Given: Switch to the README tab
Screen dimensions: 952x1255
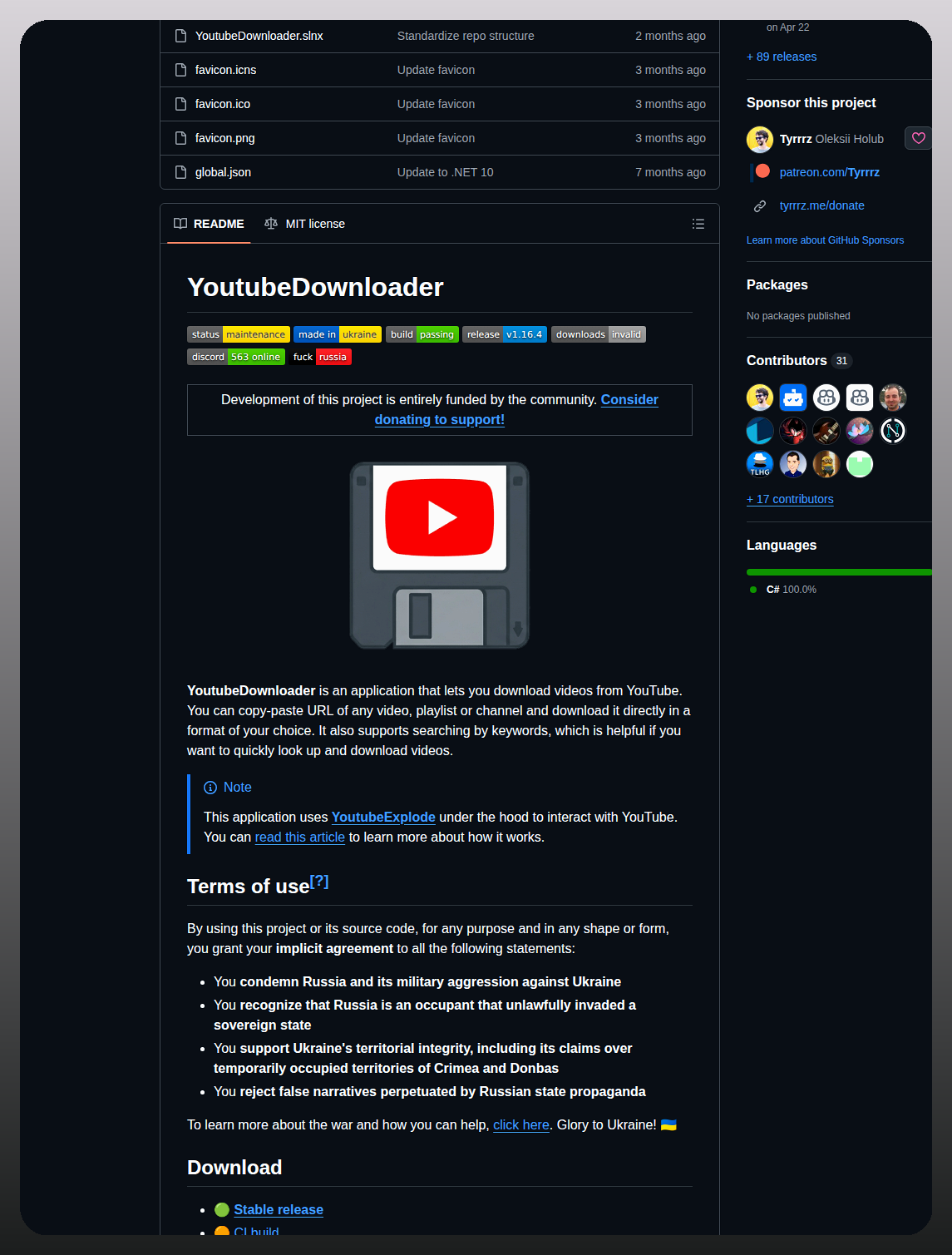Looking at the screenshot, I should pos(210,224).
